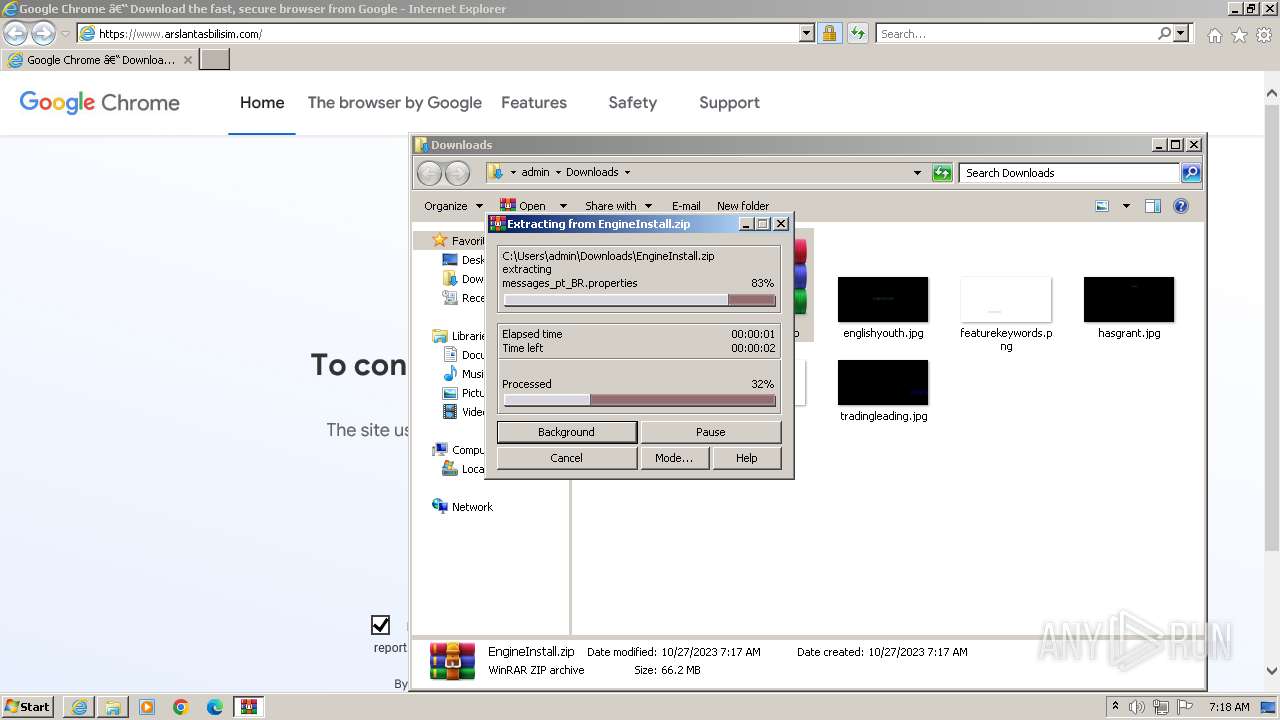The height and width of the screenshot is (720, 1280).
Task: Click the Search Downloads field
Action: (x=1069, y=173)
